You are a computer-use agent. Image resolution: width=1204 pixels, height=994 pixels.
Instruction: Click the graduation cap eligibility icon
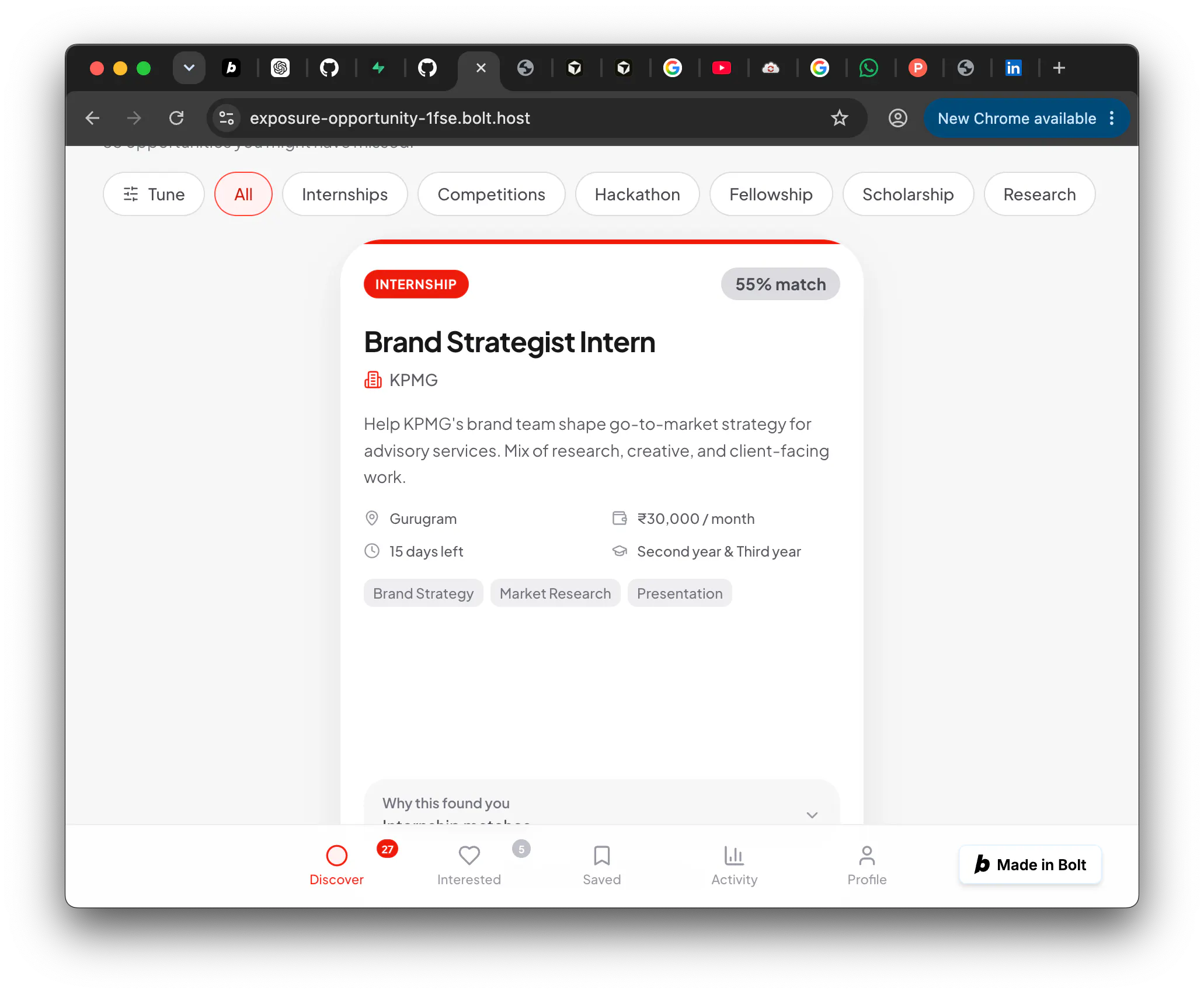(620, 551)
